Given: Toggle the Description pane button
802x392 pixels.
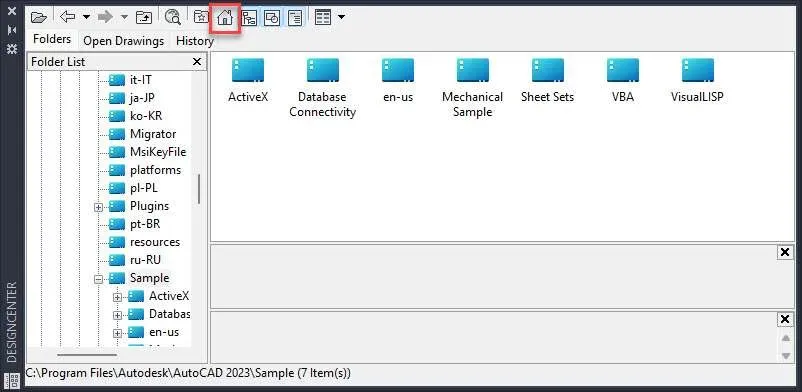Looking at the screenshot, I should coord(295,18).
